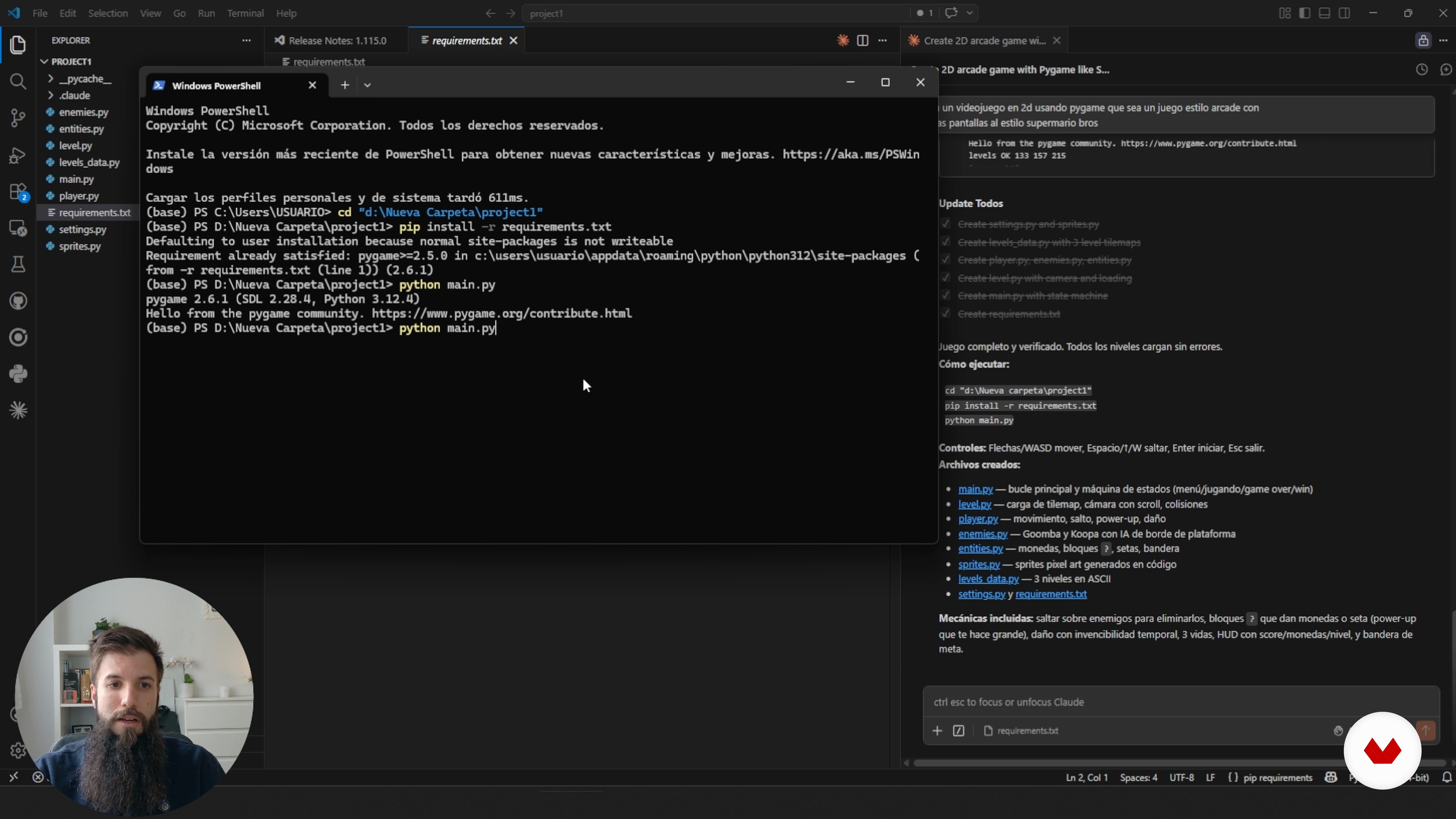Open the Remote Explorer view

pyautogui.click(x=18, y=228)
